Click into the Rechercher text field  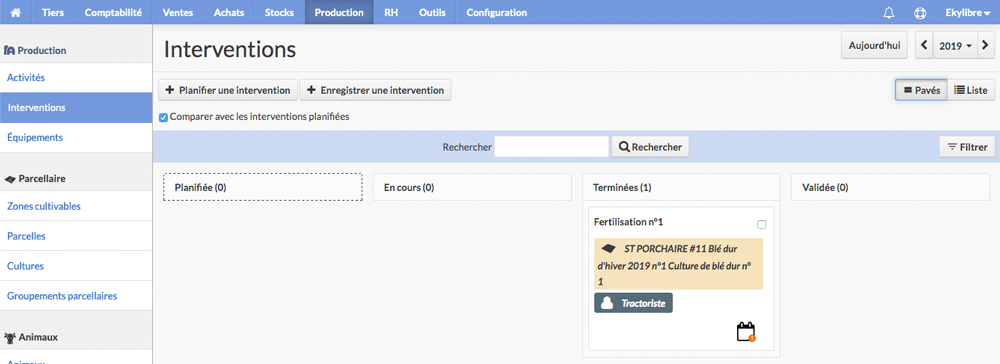click(x=552, y=147)
